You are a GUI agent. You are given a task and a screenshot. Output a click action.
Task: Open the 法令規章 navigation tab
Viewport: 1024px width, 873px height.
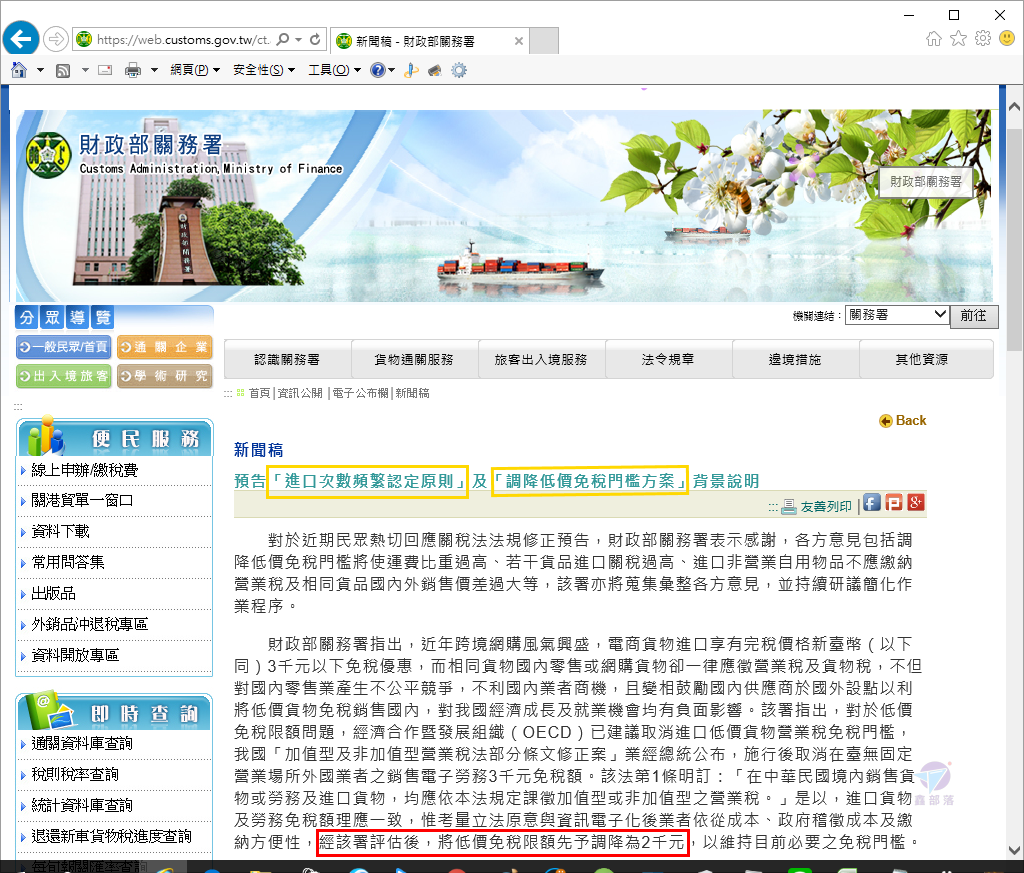point(668,359)
